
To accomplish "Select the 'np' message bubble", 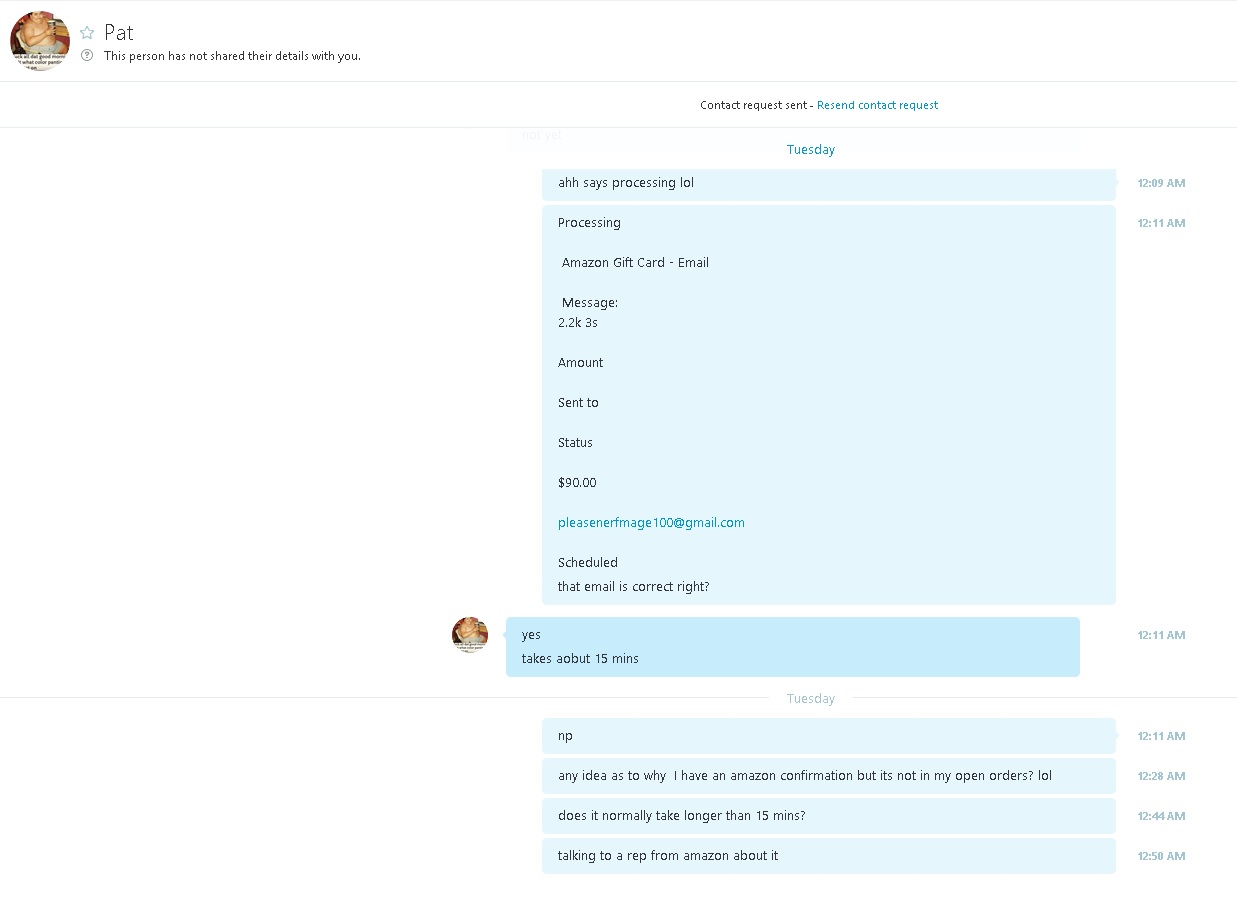I will (x=829, y=736).
